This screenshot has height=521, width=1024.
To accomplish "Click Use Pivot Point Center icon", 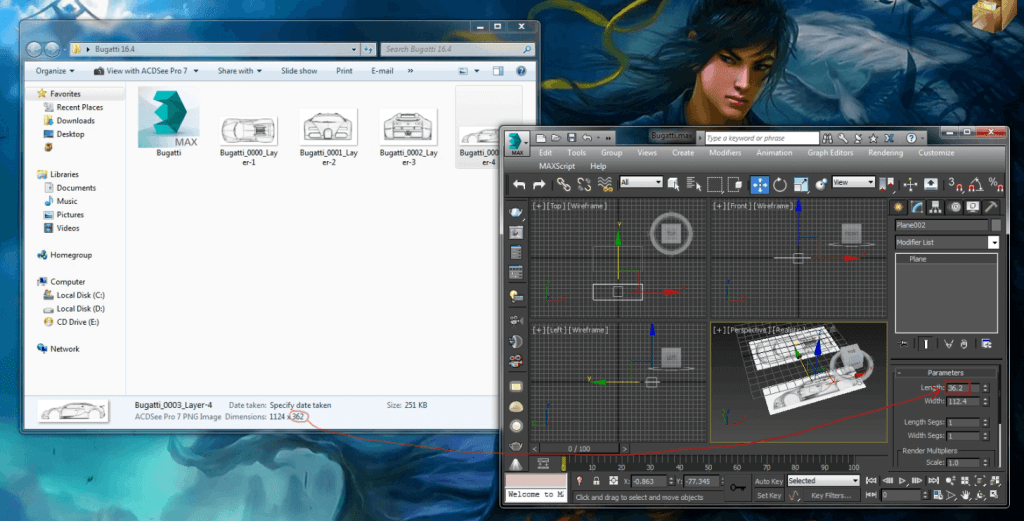I will coord(886,185).
